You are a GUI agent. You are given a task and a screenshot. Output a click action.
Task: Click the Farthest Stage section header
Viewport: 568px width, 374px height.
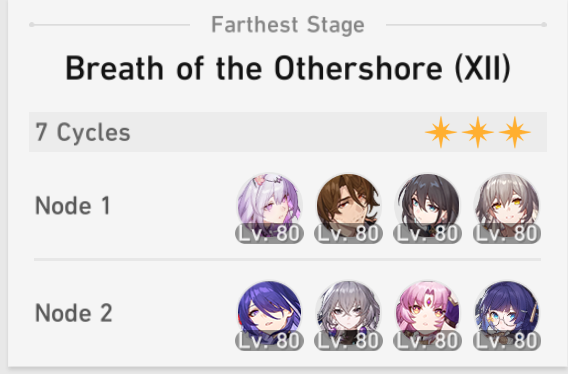(x=288, y=25)
